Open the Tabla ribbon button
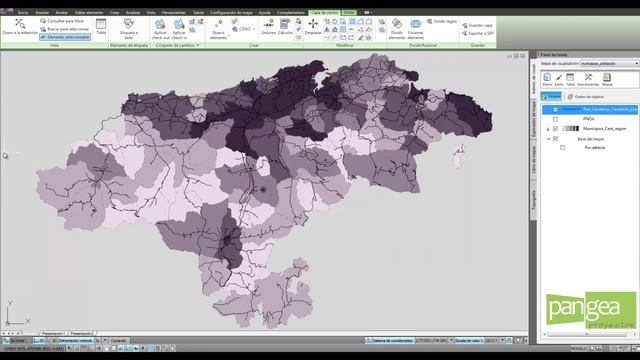The height and width of the screenshot is (360, 640). tap(101, 27)
